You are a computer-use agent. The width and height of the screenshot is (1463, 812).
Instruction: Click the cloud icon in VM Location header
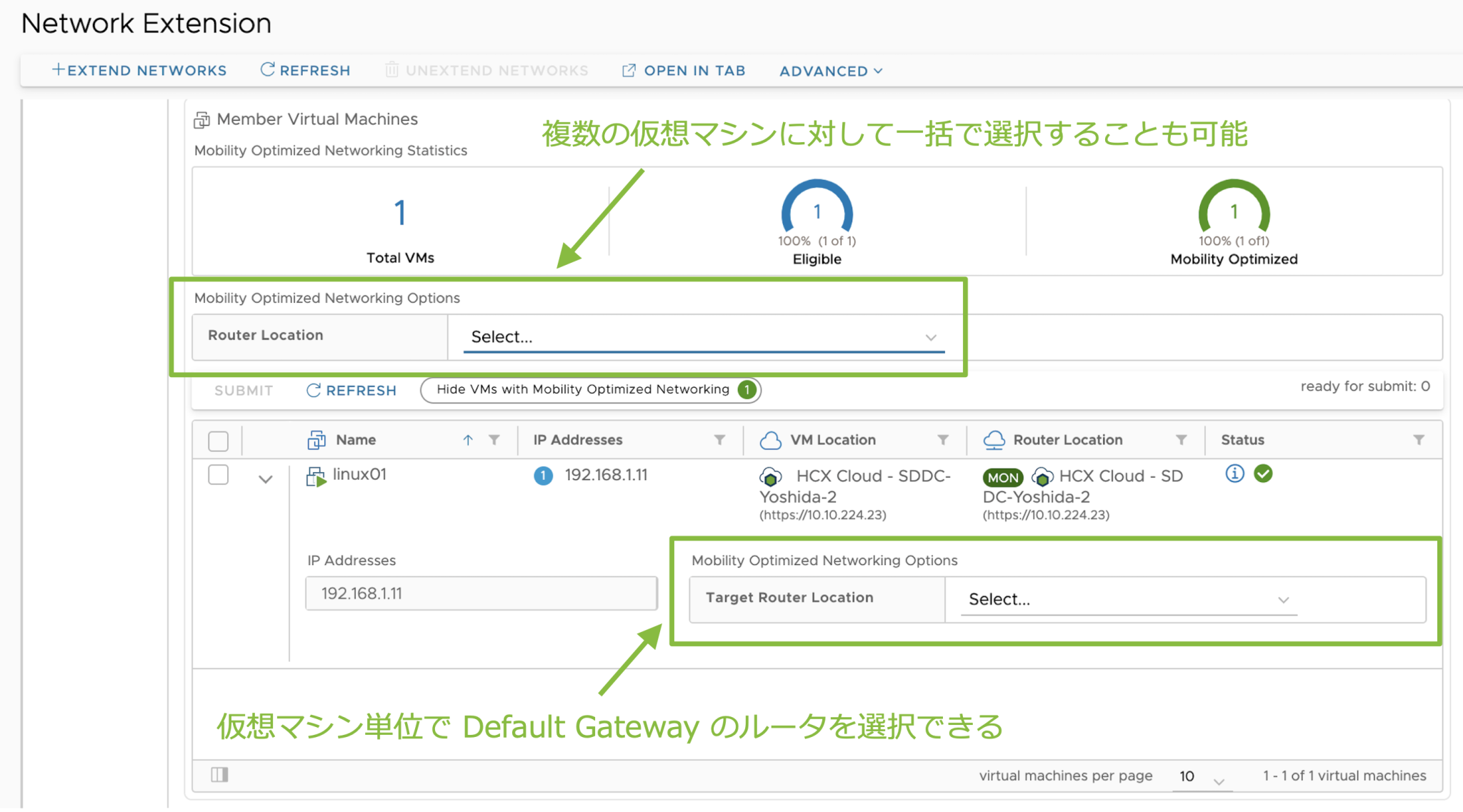772,440
